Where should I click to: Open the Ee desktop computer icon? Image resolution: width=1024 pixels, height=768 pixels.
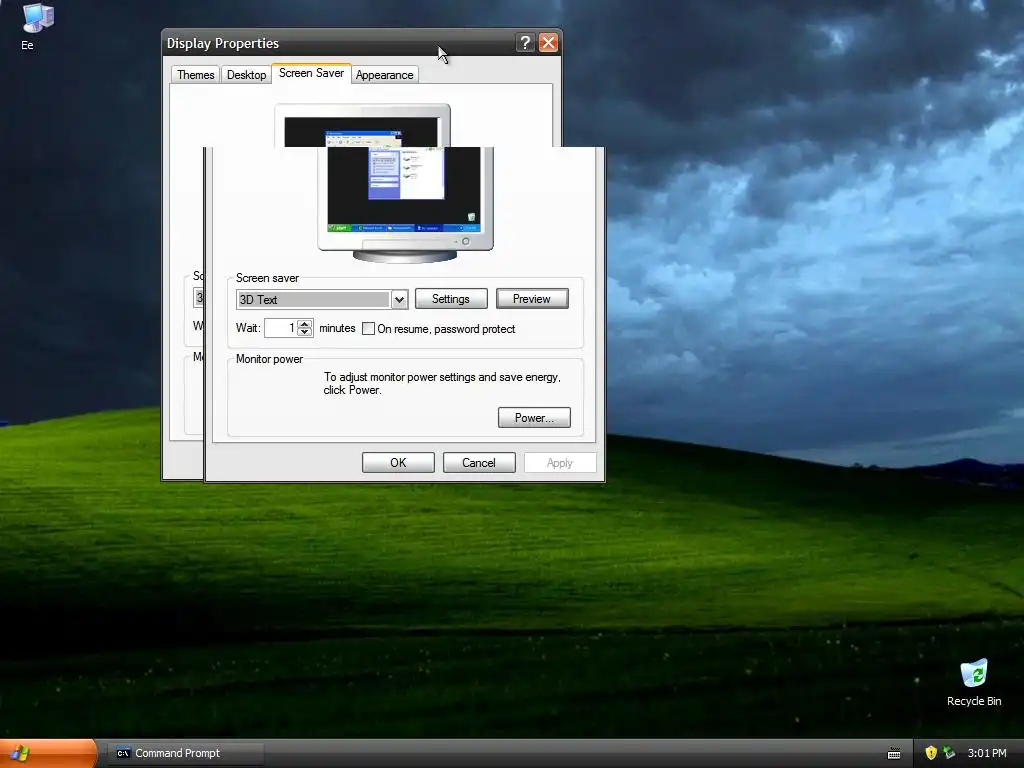click(x=36, y=27)
